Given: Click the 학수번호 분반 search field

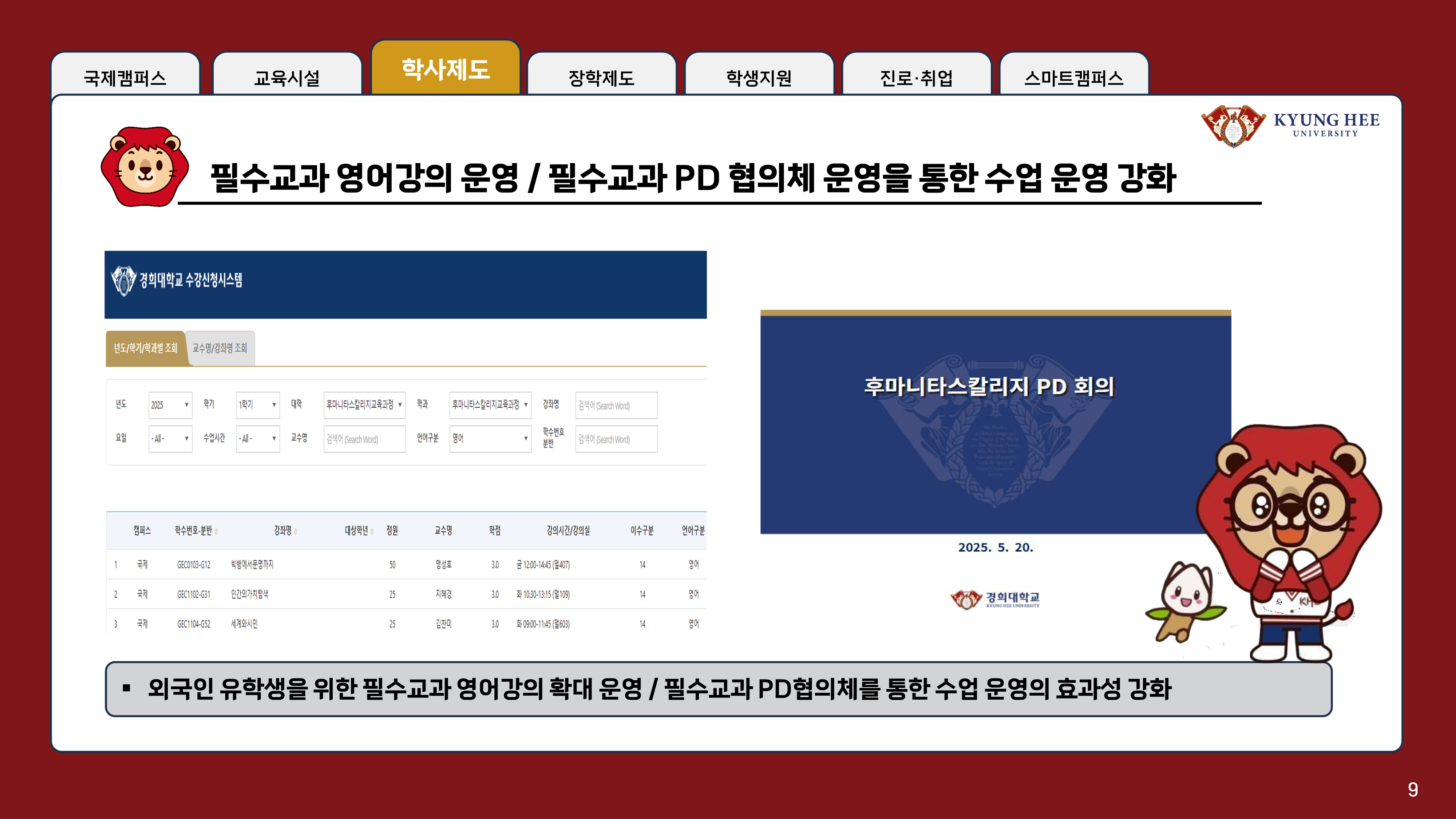Looking at the screenshot, I should (616, 439).
